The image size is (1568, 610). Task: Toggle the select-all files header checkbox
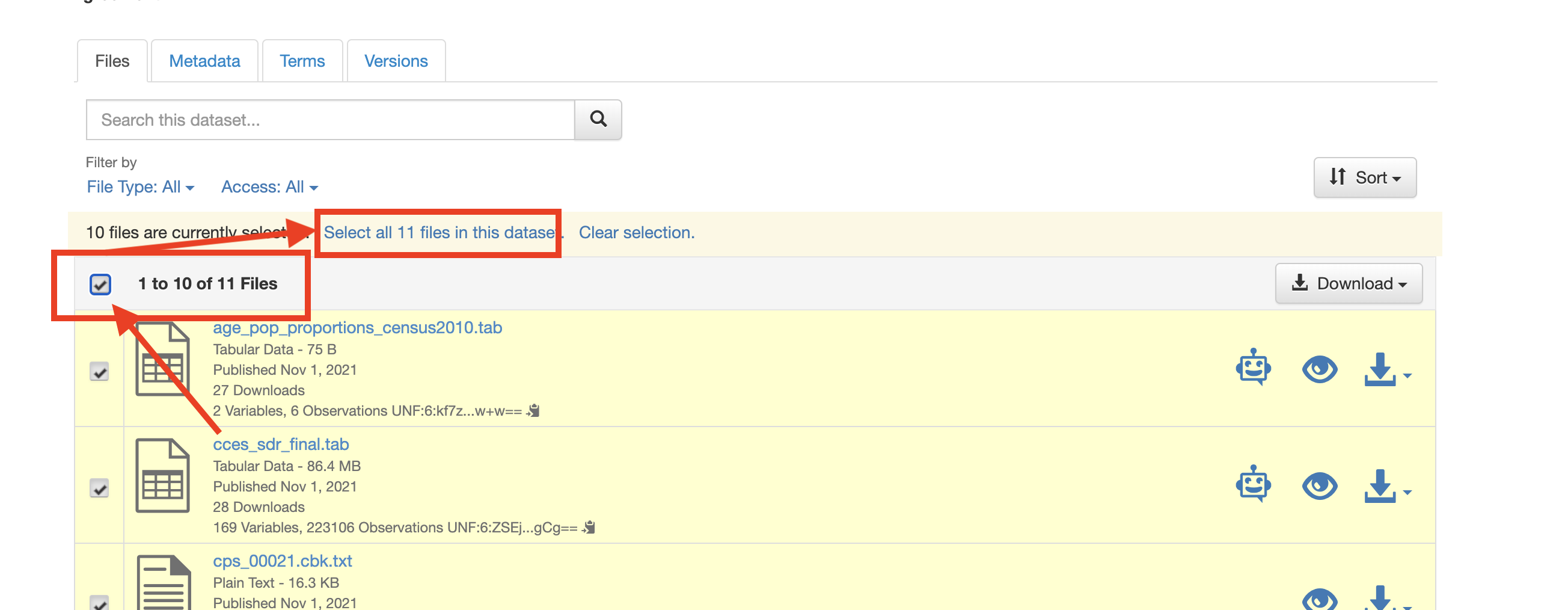100,285
